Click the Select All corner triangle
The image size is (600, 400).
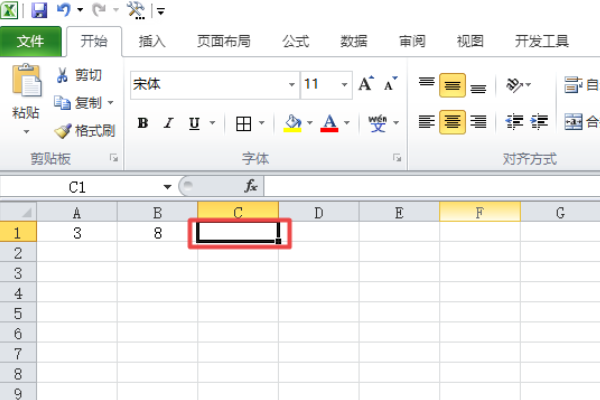18,212
